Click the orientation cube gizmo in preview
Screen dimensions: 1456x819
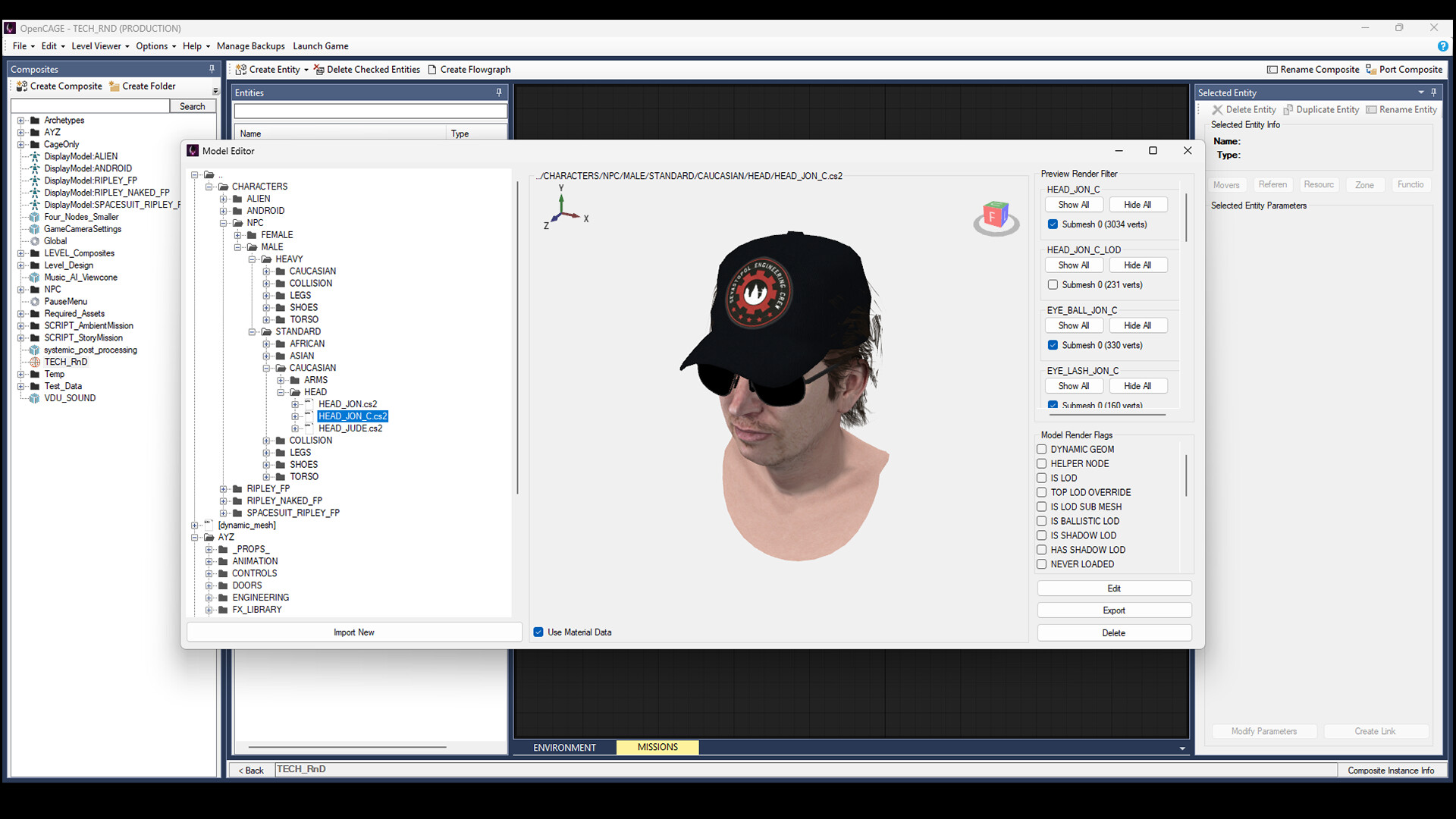pyautogui.click(x=996, y=218)
